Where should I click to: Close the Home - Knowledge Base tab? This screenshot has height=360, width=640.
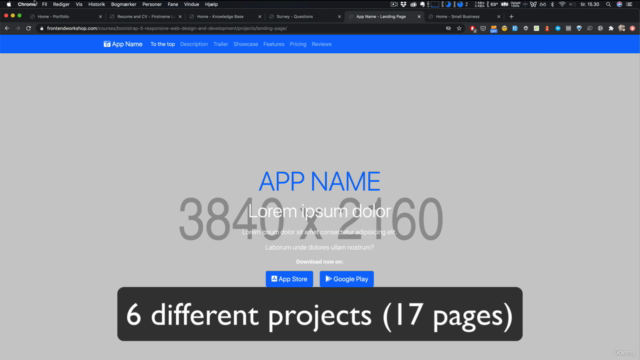tap(259, 16)
